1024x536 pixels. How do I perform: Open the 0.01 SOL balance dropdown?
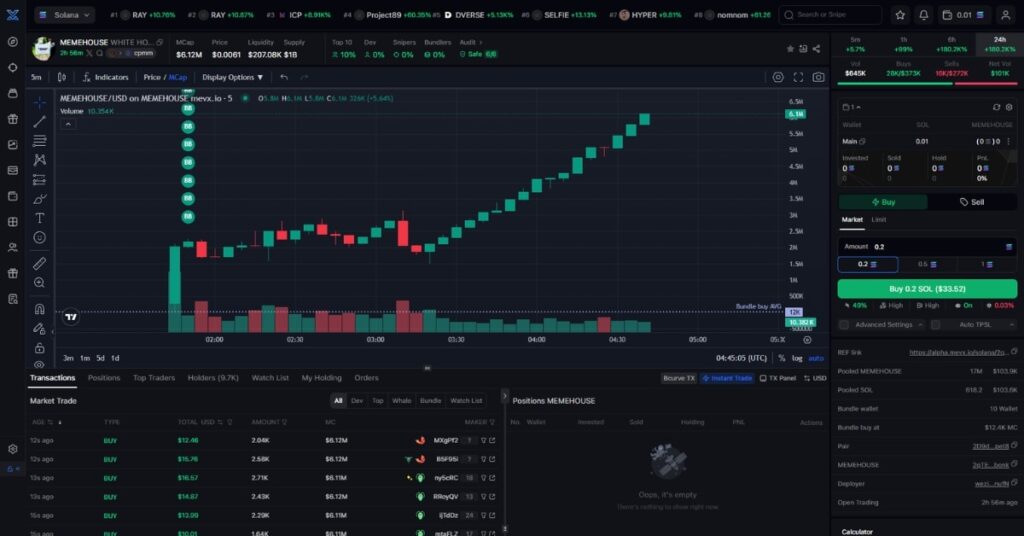[964, 14]
